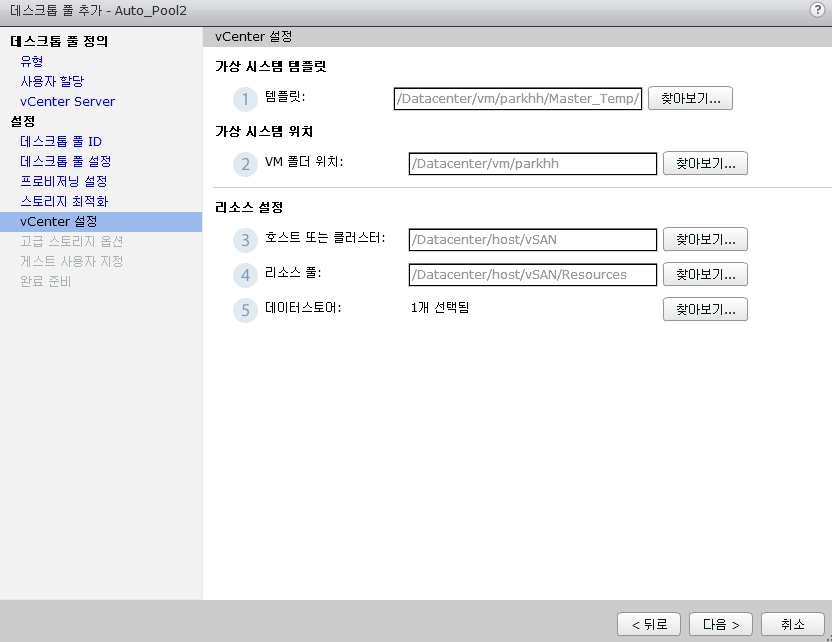Open the vCenter Server step
The image size is (832, 642).
67,101
